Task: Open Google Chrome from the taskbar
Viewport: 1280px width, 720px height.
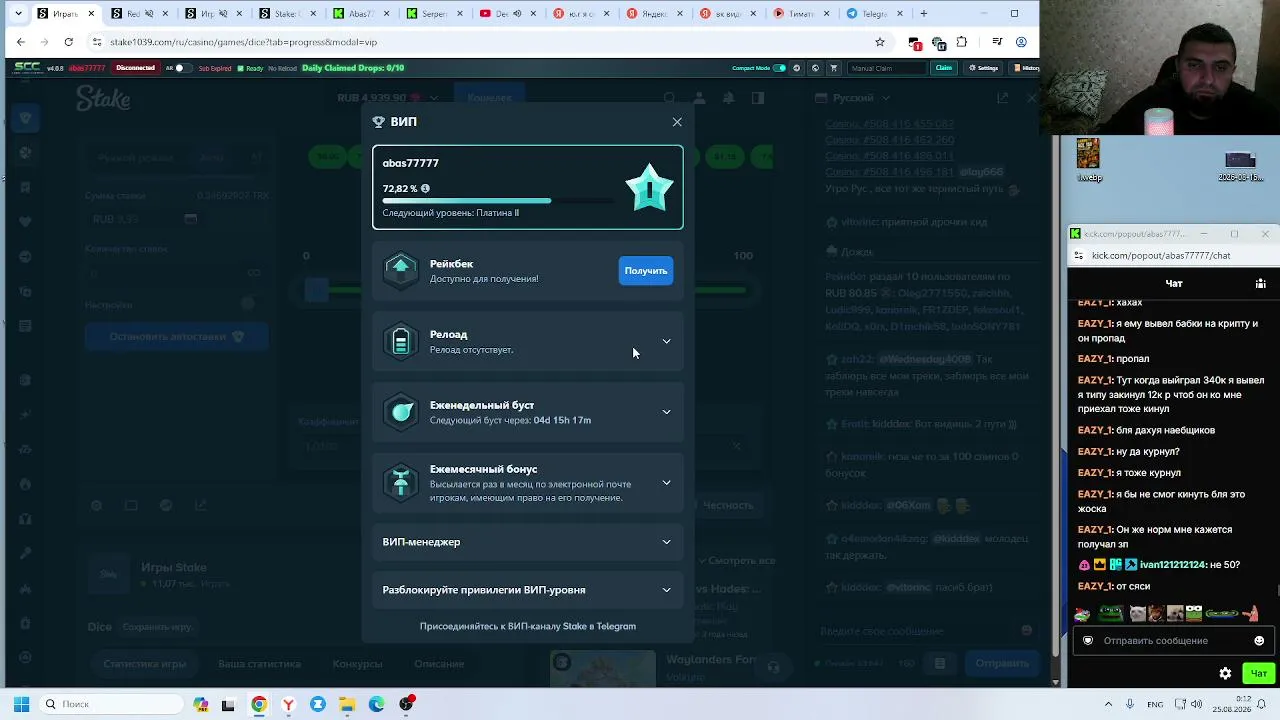Action: coord(259,704)
